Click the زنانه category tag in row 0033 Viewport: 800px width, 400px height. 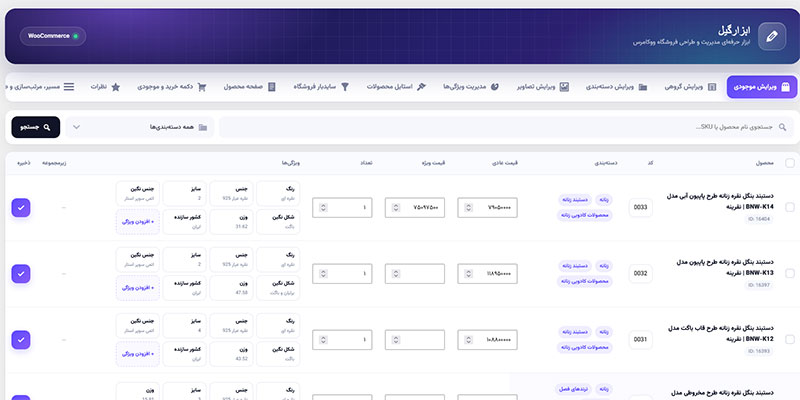pyautogui.click(x=604, y=200)
